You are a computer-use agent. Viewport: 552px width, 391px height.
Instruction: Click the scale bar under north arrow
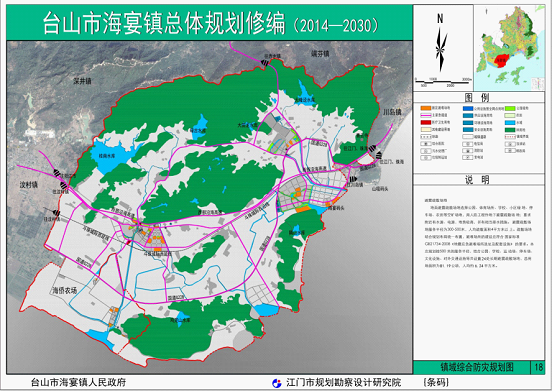(x=443, y=82)
